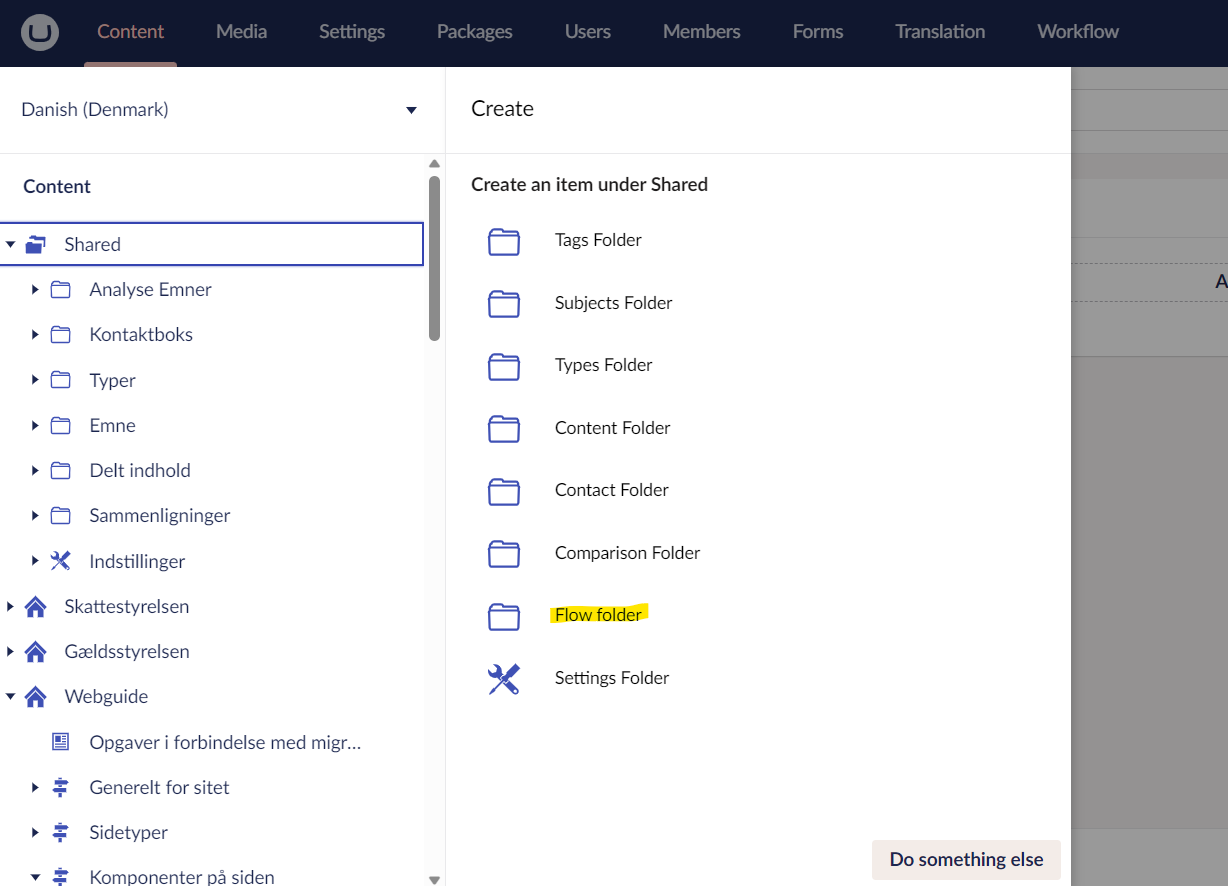The image size is (1228, 886).
Task: Expand the Analyse Emner folder
Action: tap(35, 290)
